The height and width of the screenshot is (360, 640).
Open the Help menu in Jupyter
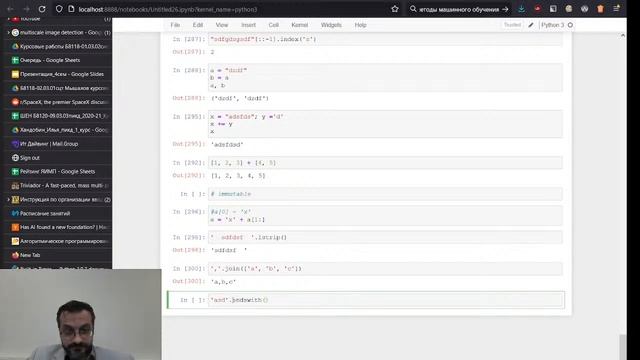[360, 25]
